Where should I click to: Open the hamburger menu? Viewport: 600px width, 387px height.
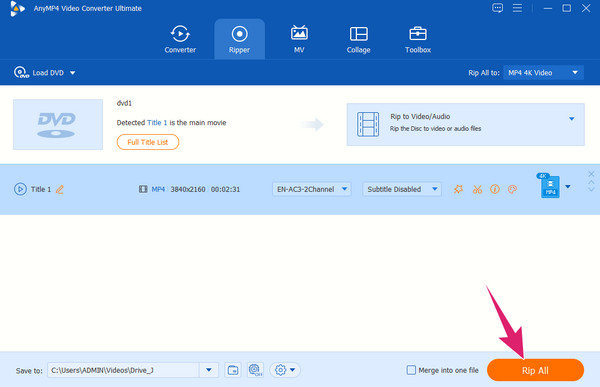[517, 8]
